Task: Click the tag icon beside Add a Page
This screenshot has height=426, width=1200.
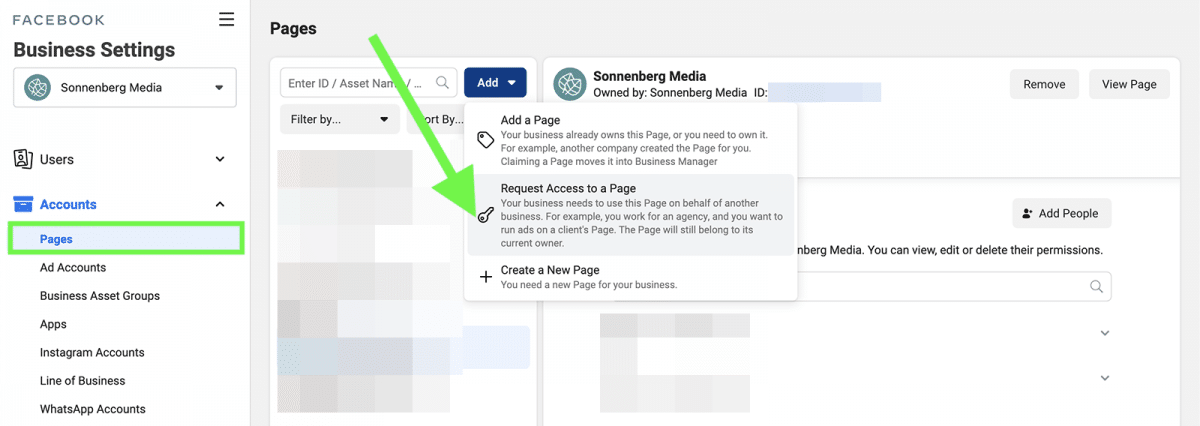Action: click(x=485, y=140)
